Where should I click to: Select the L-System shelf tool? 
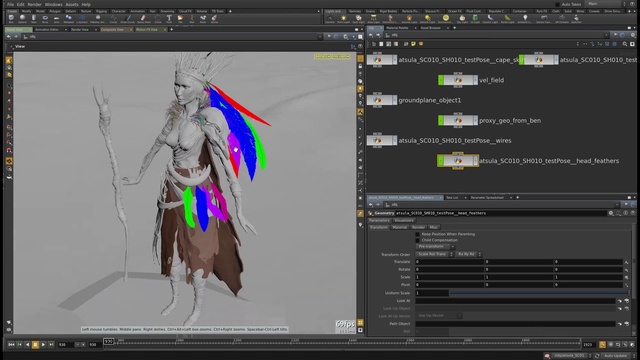point(82,18)
